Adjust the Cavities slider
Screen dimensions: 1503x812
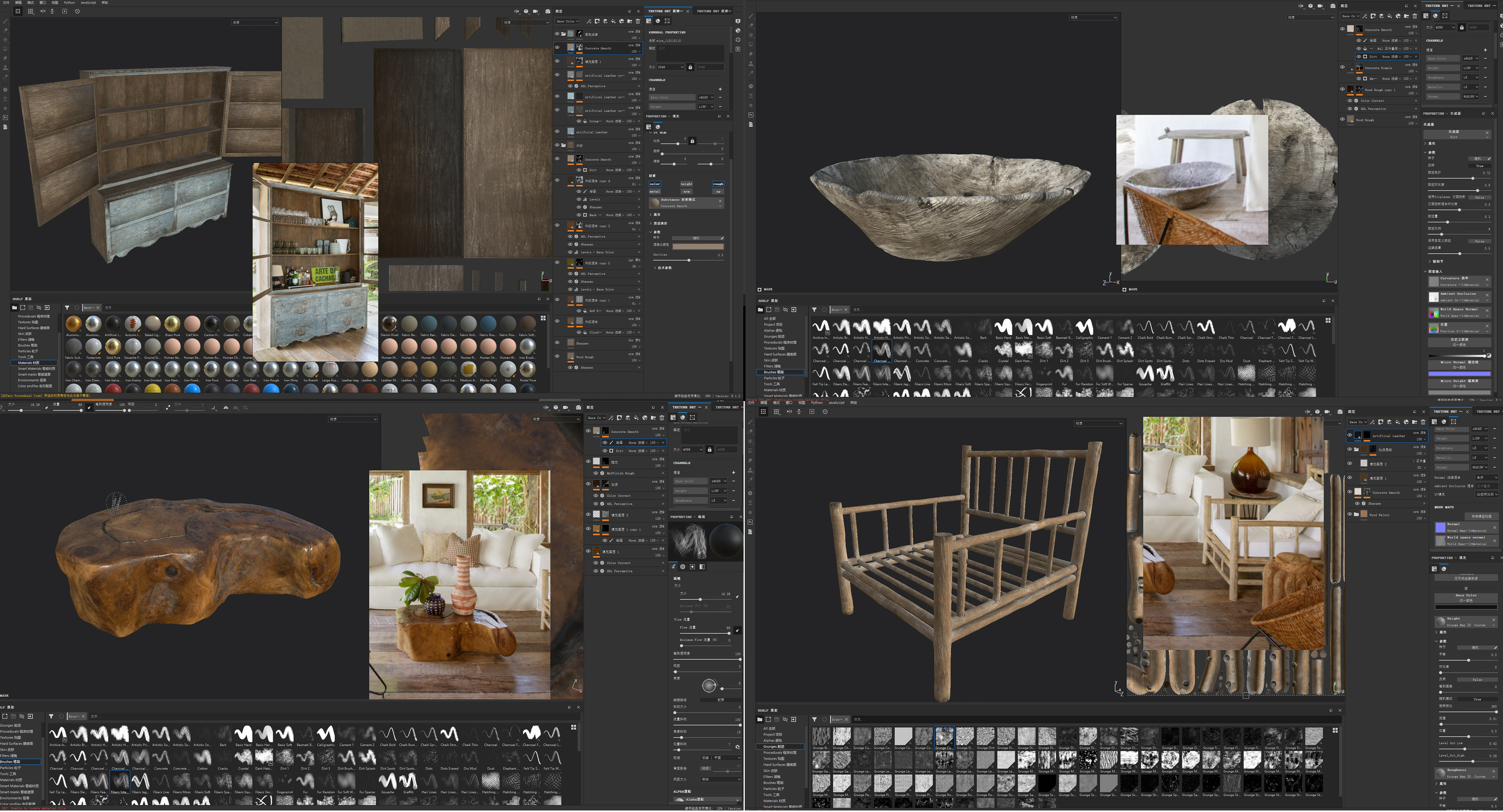[x=688, y=260]
